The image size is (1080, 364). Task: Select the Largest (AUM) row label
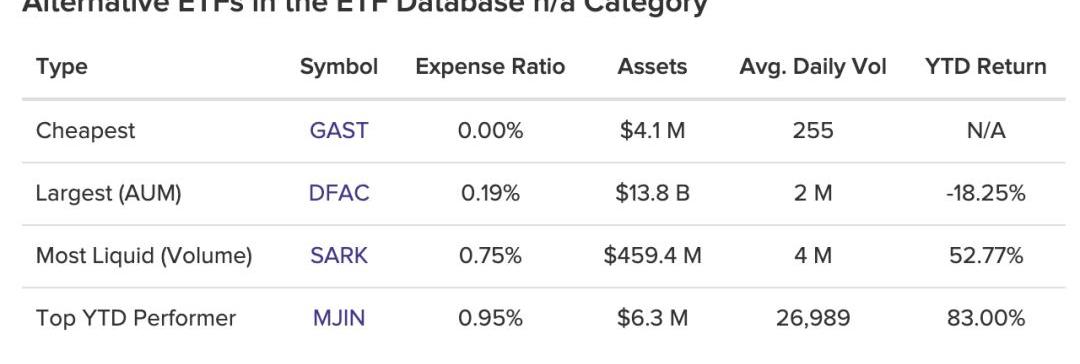click(x=109, y=194)
